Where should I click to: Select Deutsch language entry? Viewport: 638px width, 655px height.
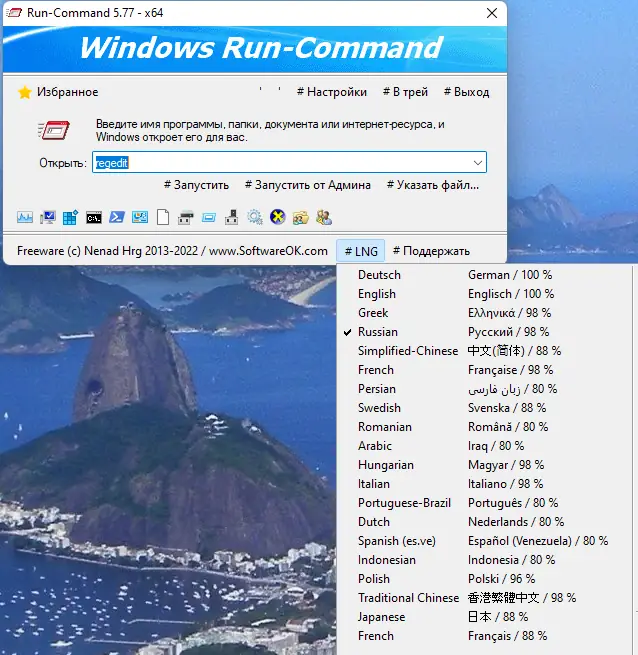[x=485, y=275]
